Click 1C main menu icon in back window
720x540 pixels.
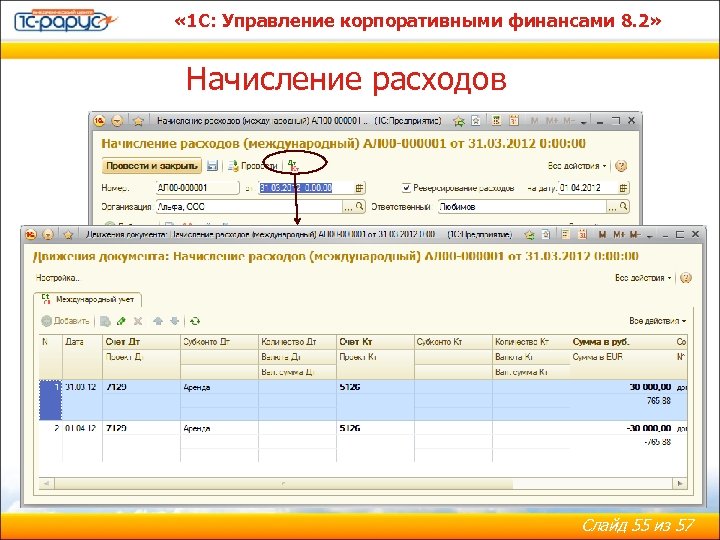click(100, 121)
